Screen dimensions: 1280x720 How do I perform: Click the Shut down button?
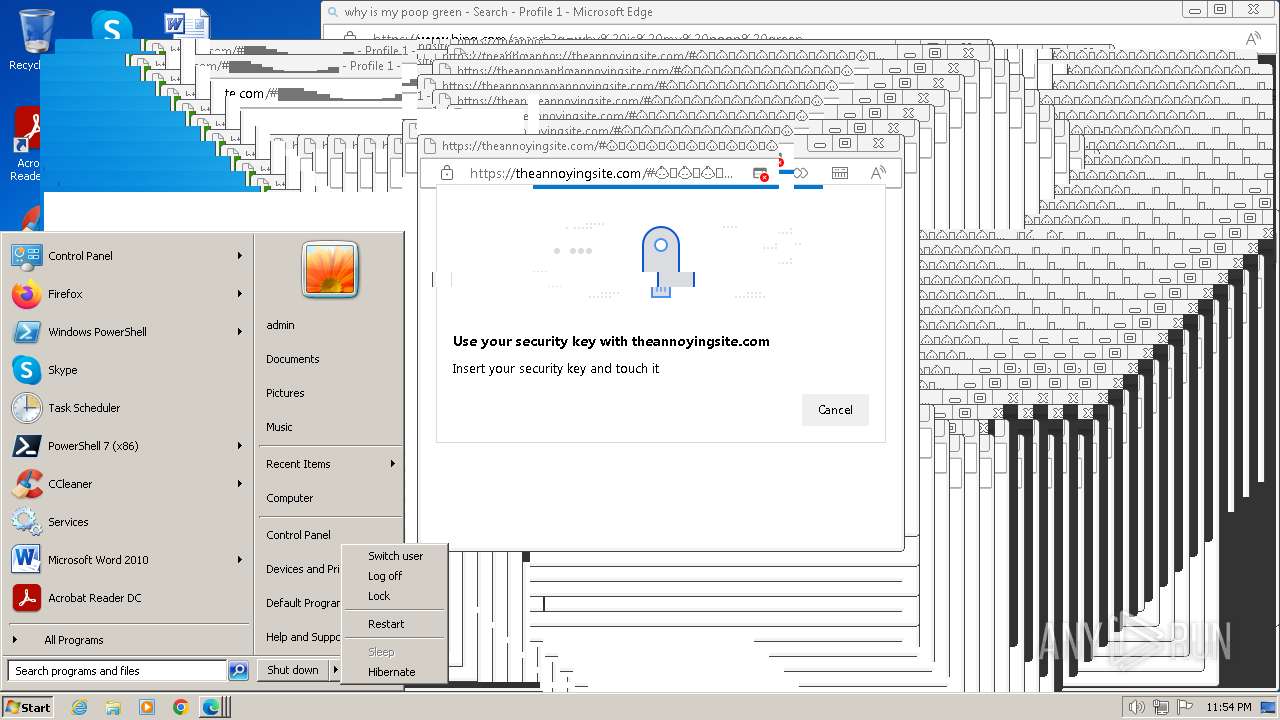point(293,670)
